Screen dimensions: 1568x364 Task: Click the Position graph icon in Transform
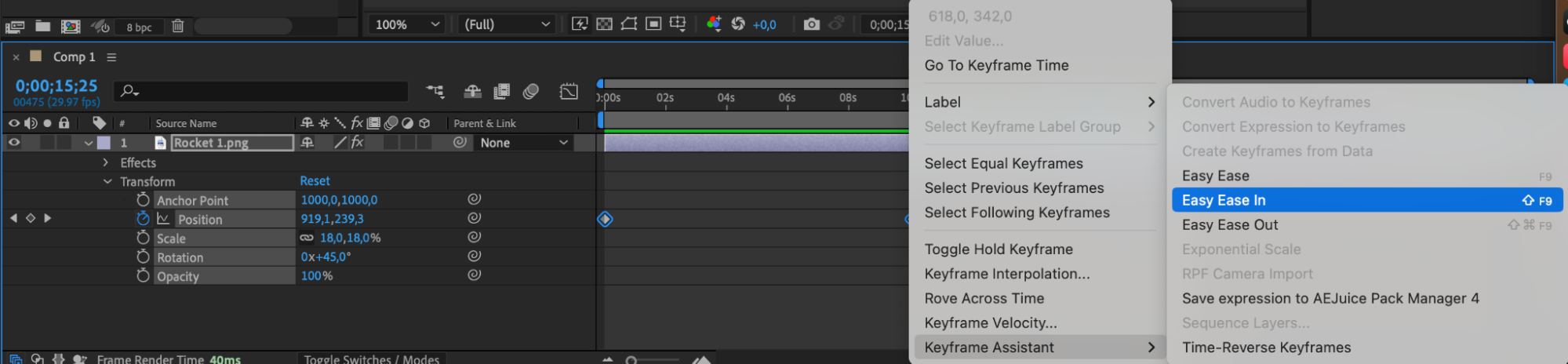point(163,219)
